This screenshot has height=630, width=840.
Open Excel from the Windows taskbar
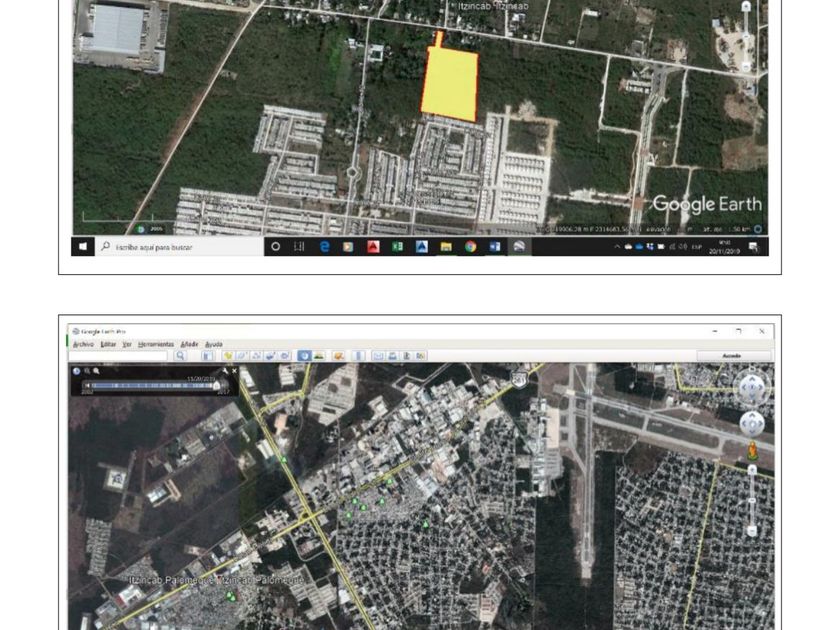(397, 247)
